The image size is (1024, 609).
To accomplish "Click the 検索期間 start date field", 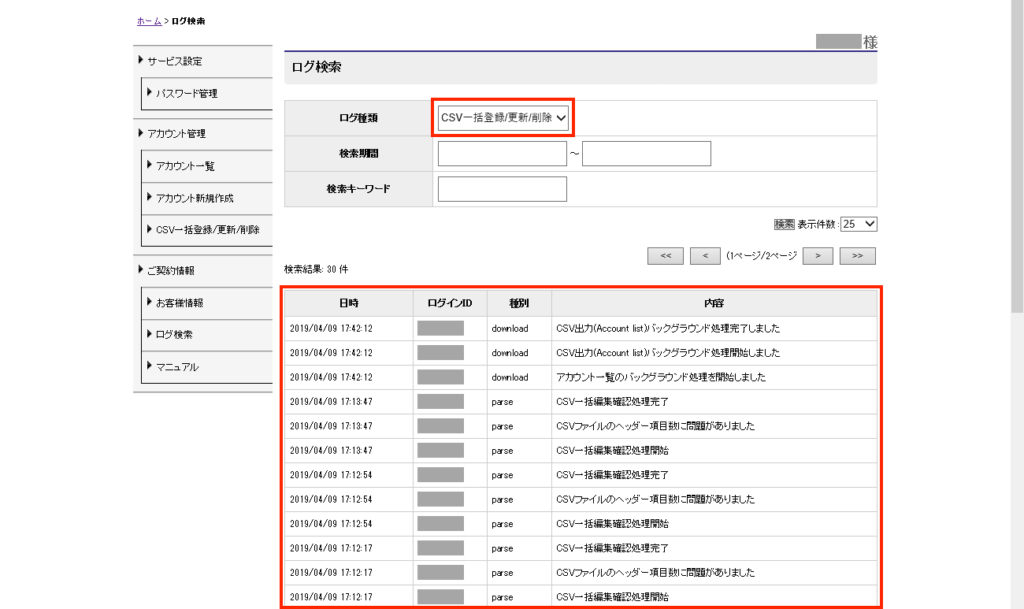I will coord(502,153).
